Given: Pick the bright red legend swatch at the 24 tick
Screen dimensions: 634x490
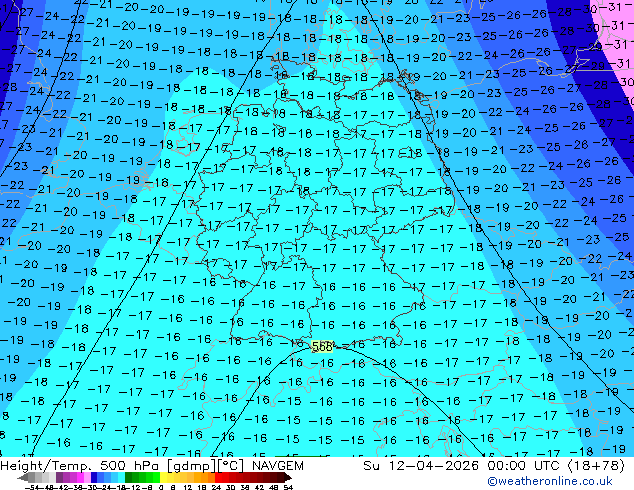Looking at the screenshot, I should [x=218, y=477].
